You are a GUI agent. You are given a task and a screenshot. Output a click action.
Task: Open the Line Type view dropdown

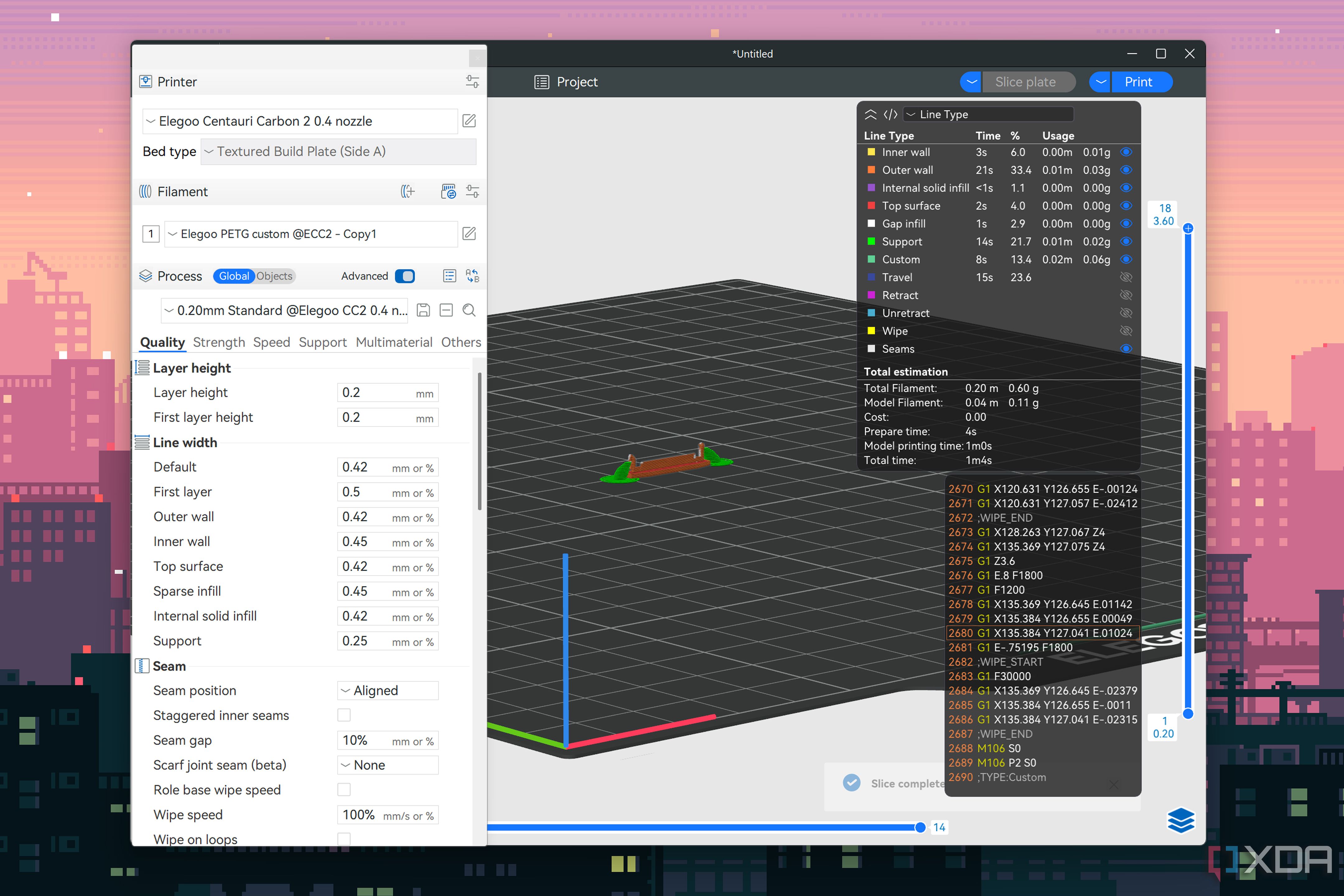tap(988, 114)
